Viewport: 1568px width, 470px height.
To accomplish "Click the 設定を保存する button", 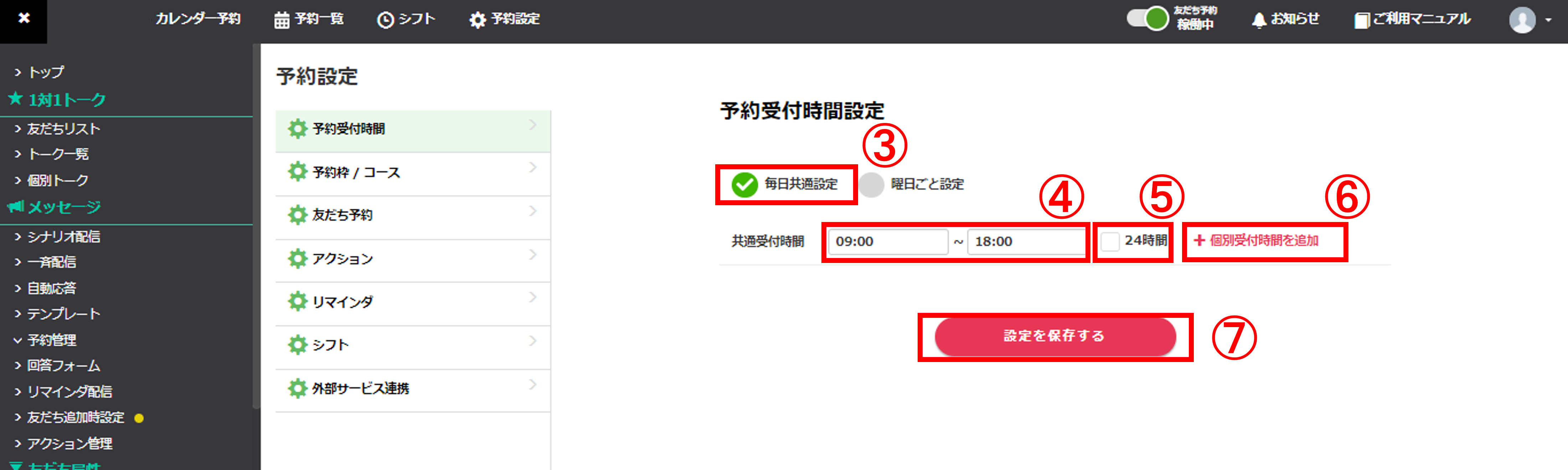I will pos(1055,336).
